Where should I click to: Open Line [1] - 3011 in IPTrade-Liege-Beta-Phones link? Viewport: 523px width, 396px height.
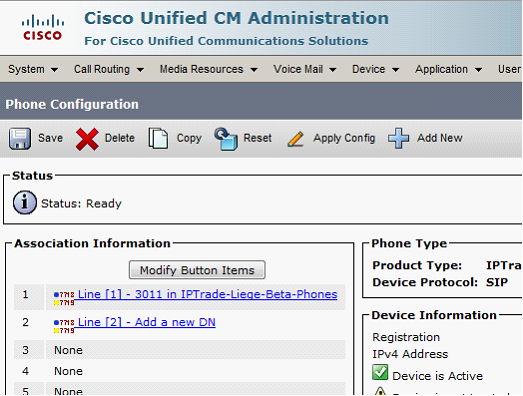[207, 294]
